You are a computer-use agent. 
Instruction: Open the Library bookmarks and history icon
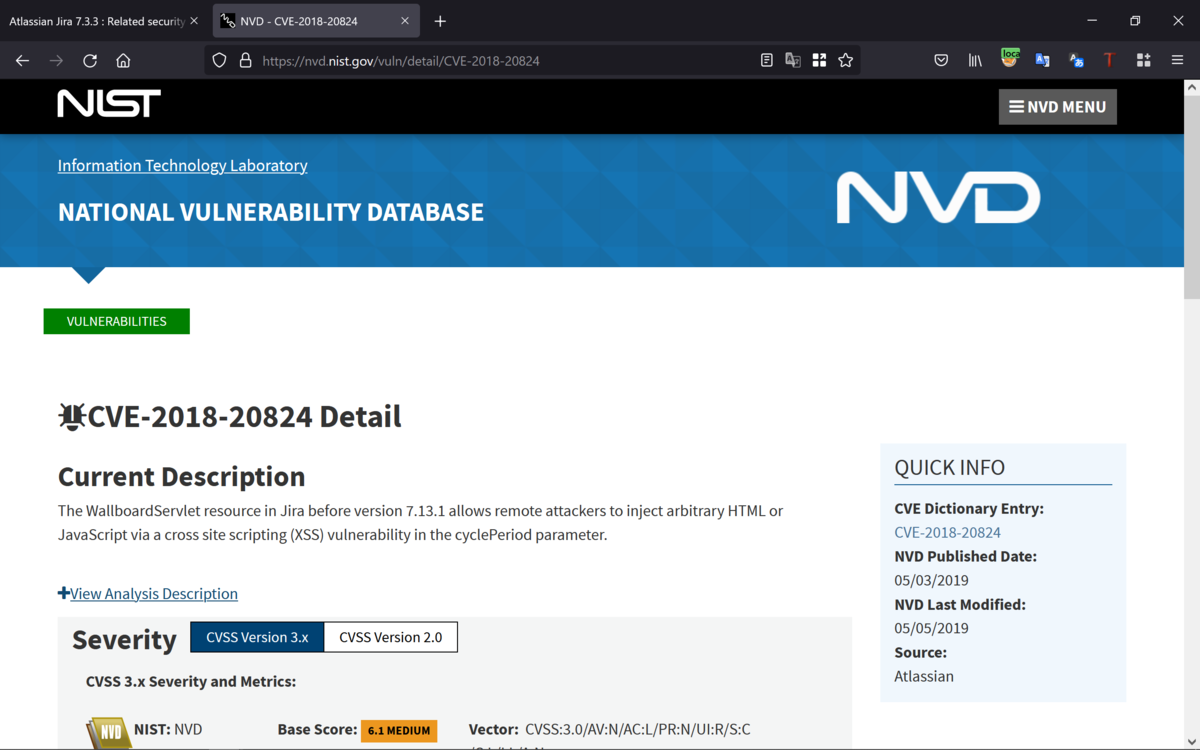coord(975,60)
